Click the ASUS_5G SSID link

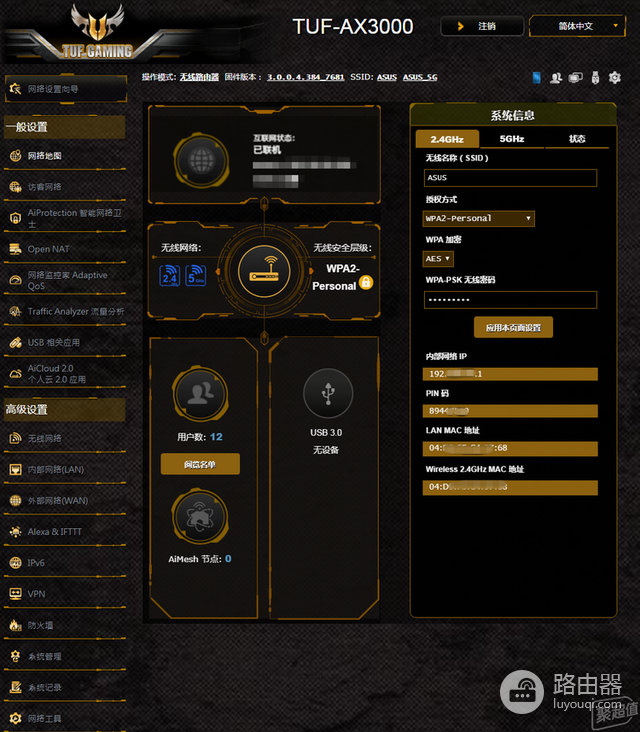click(x=420, y=77)
